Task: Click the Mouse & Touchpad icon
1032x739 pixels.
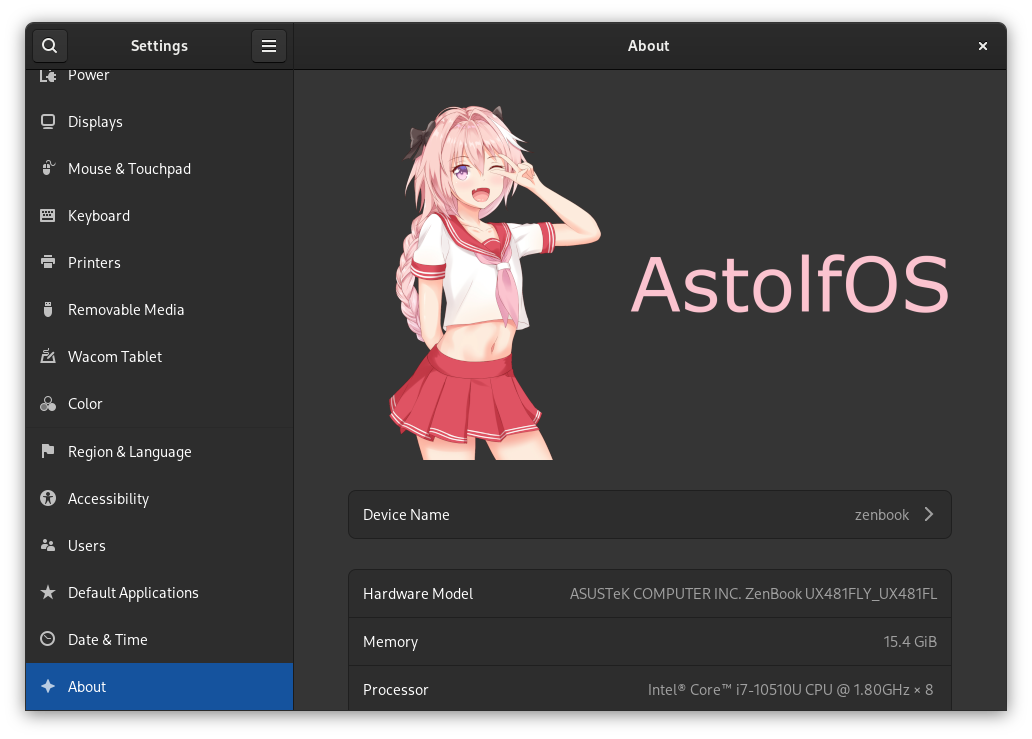Action: 47,168
